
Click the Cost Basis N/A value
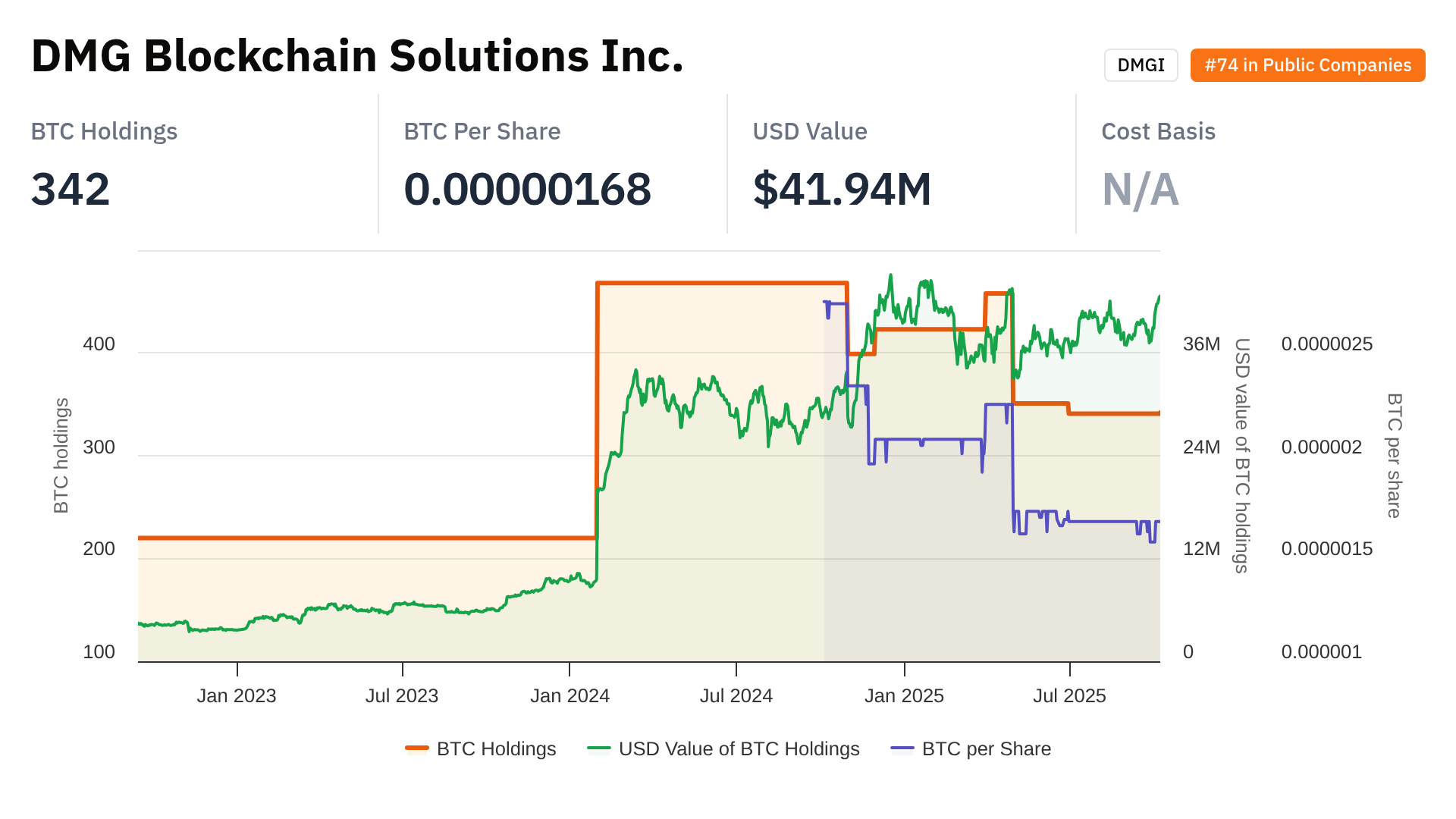(x=1140, y=189)
